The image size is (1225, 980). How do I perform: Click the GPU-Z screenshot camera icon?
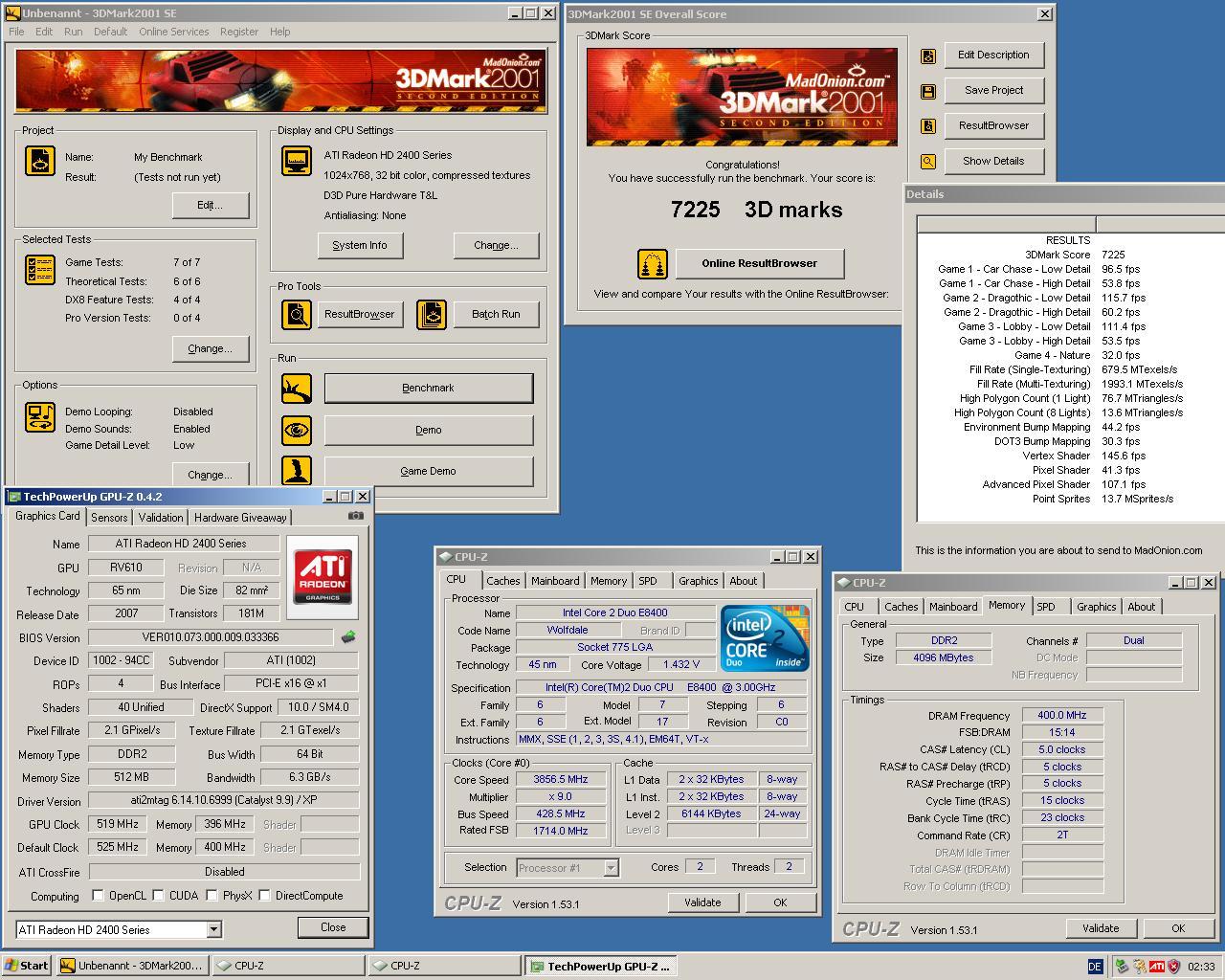point(355,515)
